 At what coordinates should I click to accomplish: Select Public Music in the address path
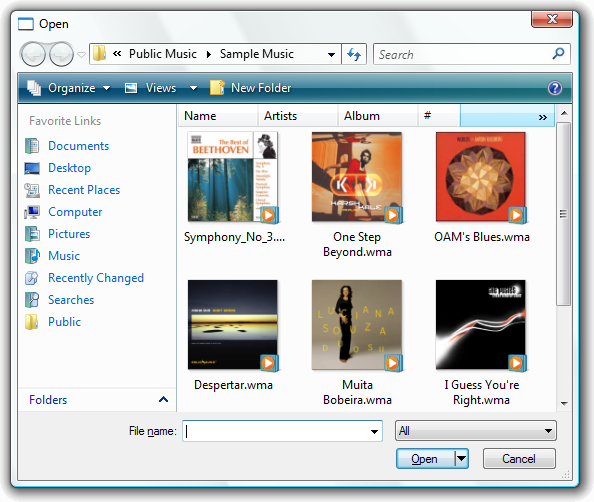click(x=163, y=54)
